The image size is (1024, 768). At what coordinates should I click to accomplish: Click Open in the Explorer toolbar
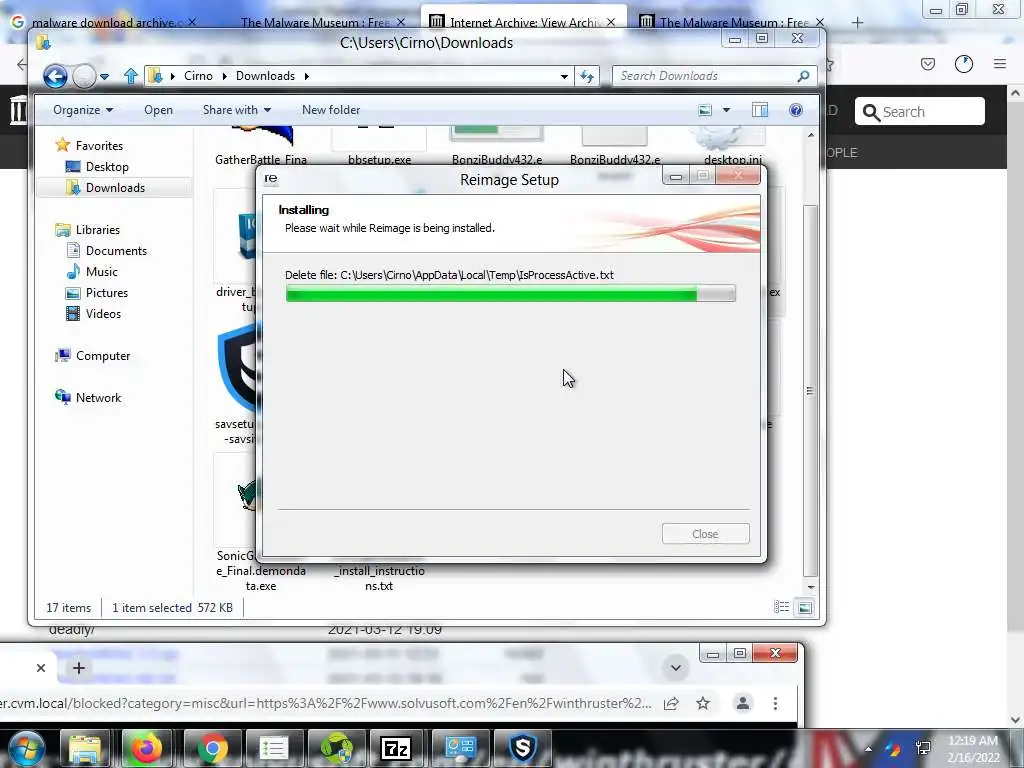click(x=159, y=110)
